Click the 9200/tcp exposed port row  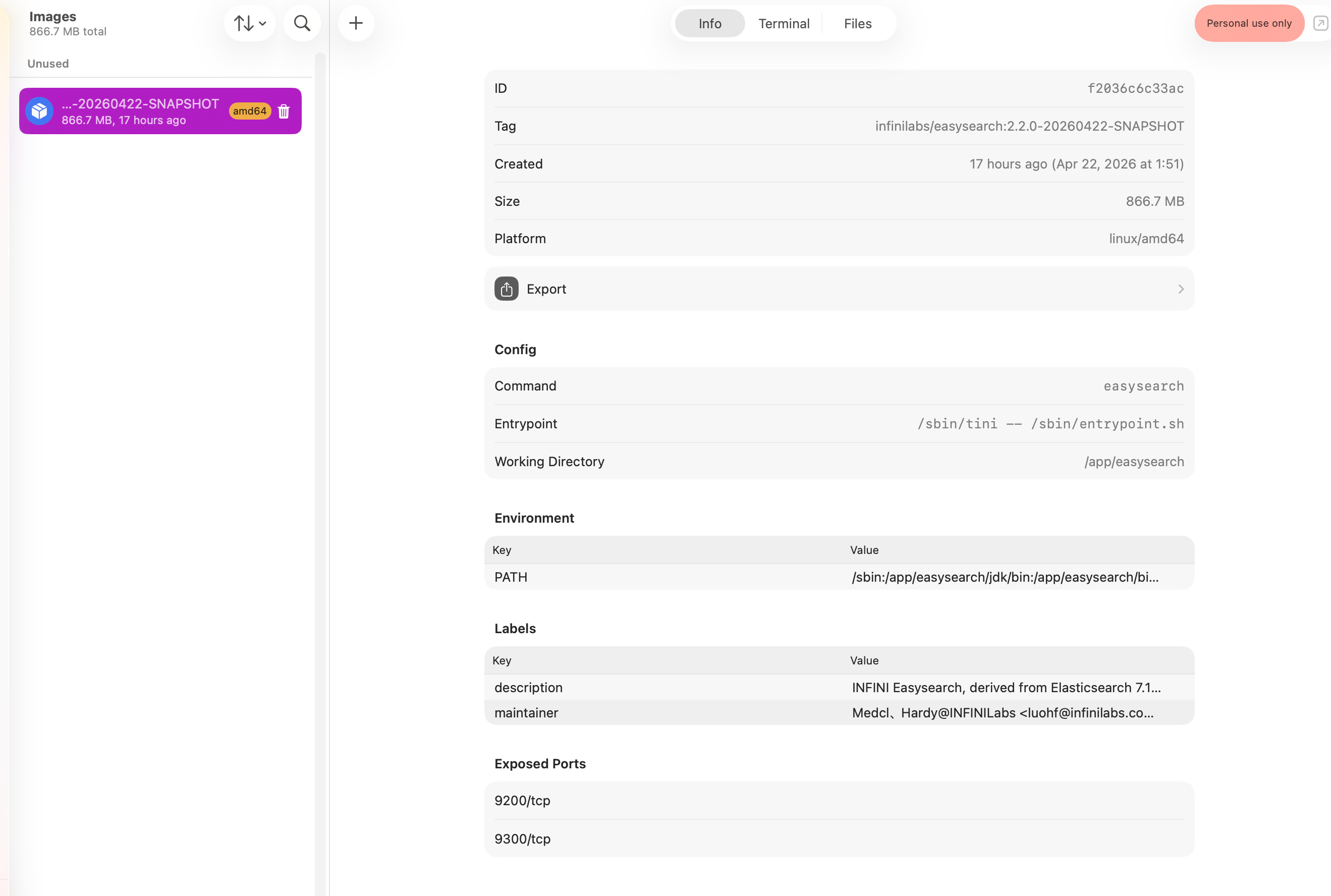click(839, 801)
